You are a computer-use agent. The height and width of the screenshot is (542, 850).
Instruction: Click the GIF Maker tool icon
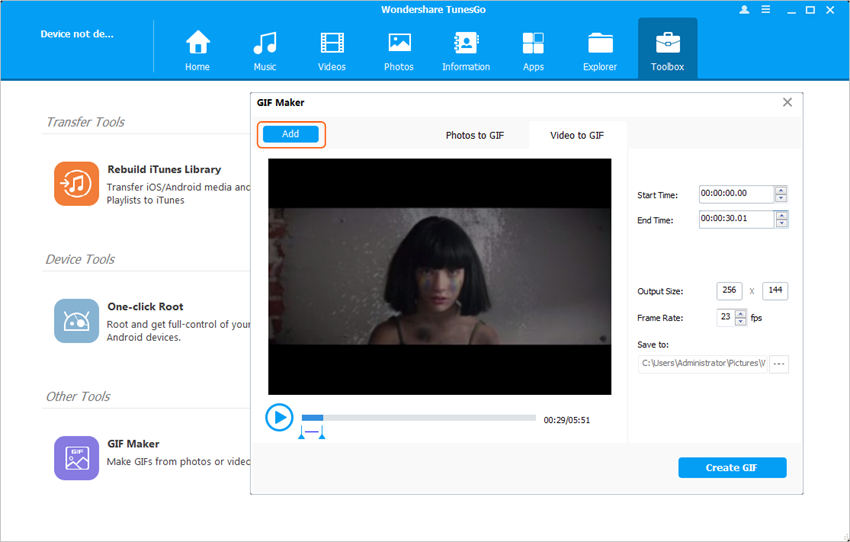pos(76,458)
